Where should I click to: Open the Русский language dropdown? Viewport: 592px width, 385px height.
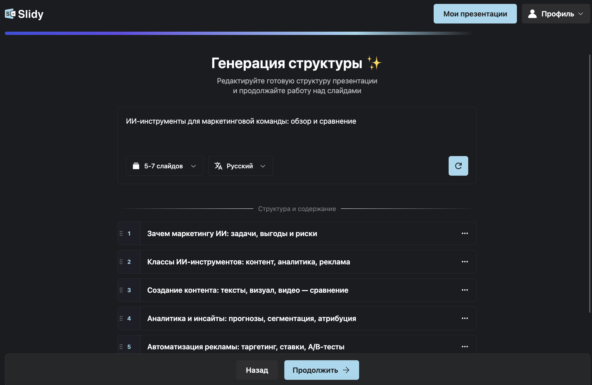[x=240, y=166]
